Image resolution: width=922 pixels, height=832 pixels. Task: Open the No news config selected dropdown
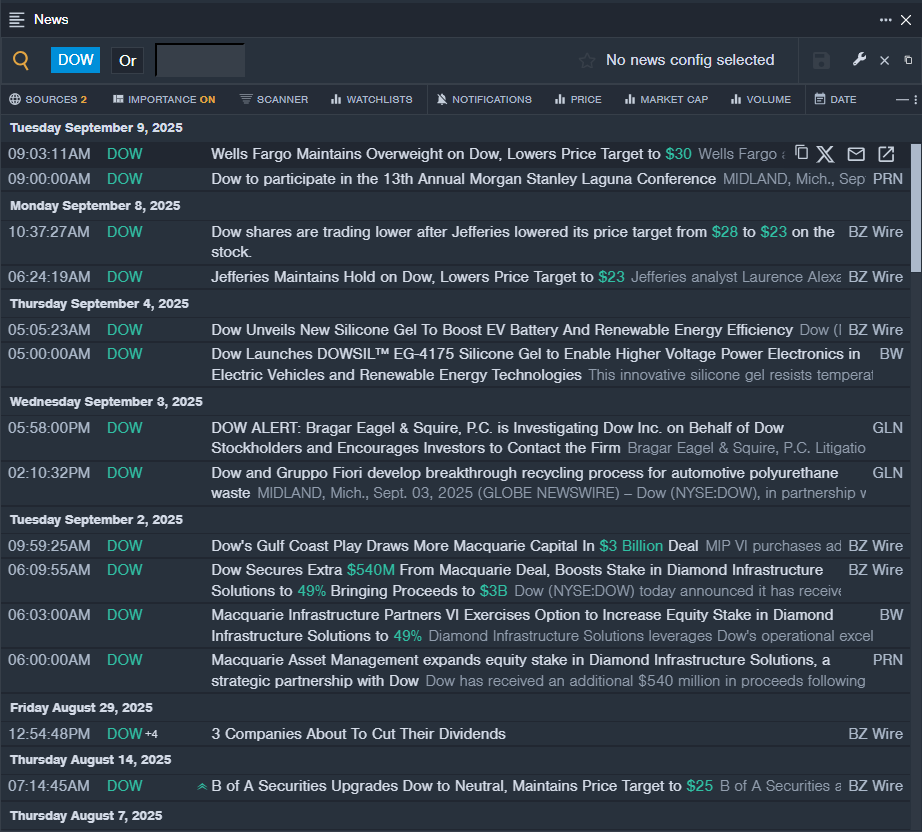click(x=690, y=60)
